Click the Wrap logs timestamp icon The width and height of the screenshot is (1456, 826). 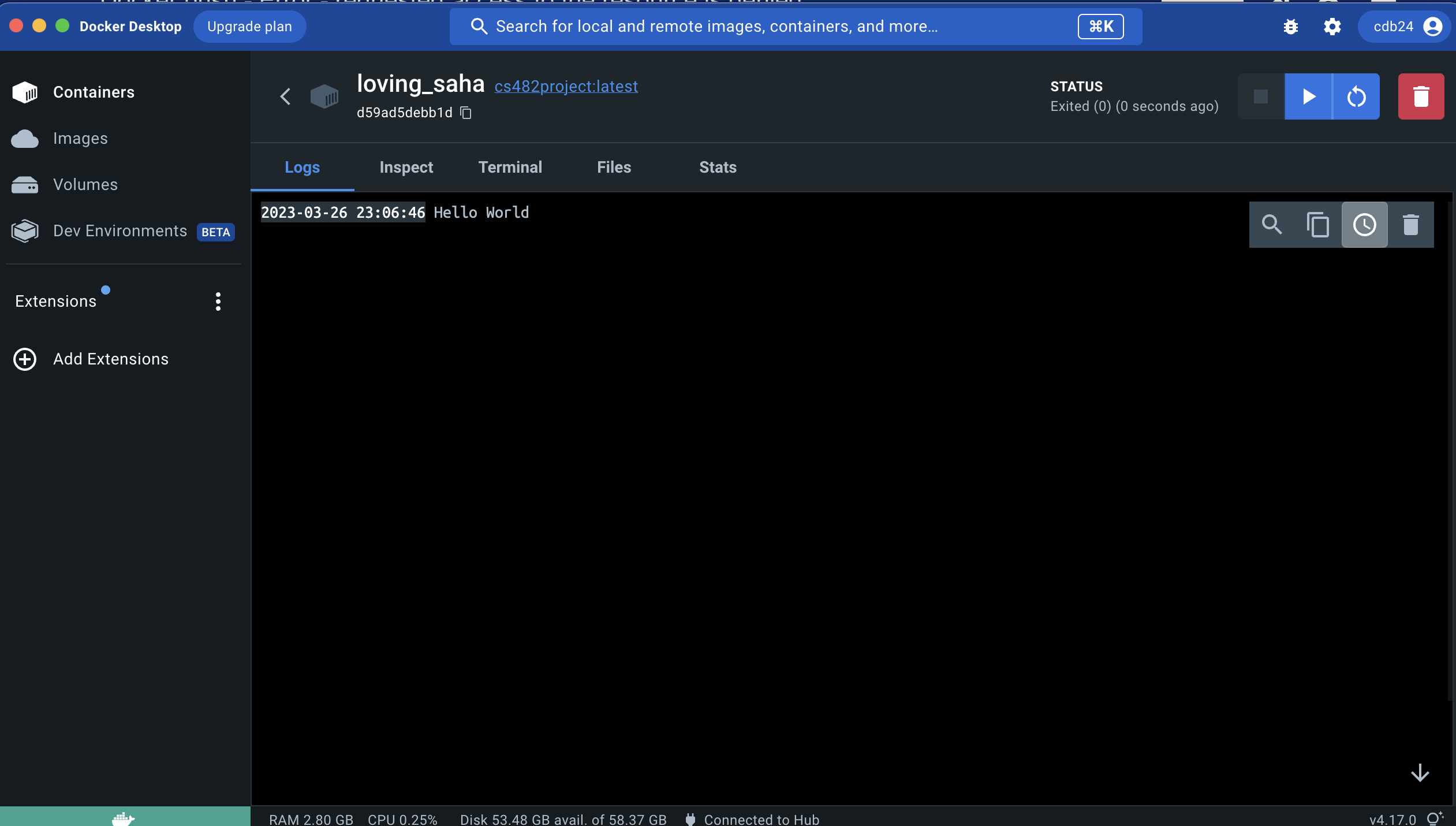[x=1365, y=225]
